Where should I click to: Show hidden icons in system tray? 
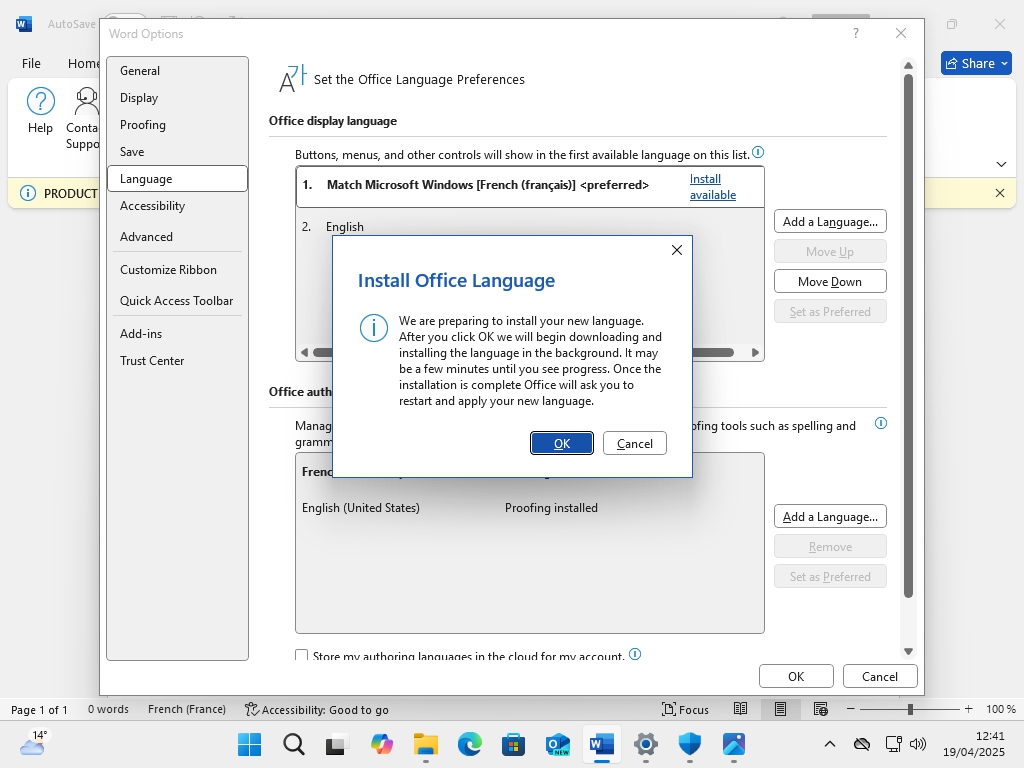(x=829, y=744)
